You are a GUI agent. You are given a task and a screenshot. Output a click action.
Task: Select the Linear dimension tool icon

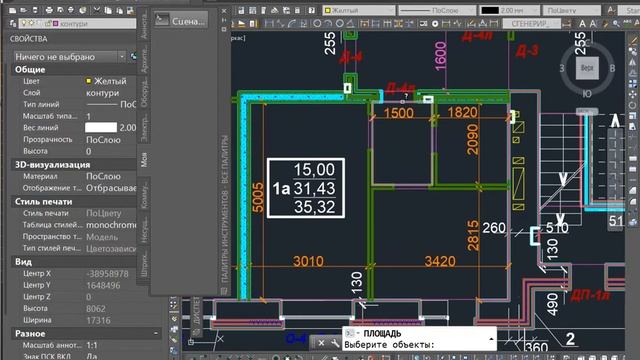[269, 24]
